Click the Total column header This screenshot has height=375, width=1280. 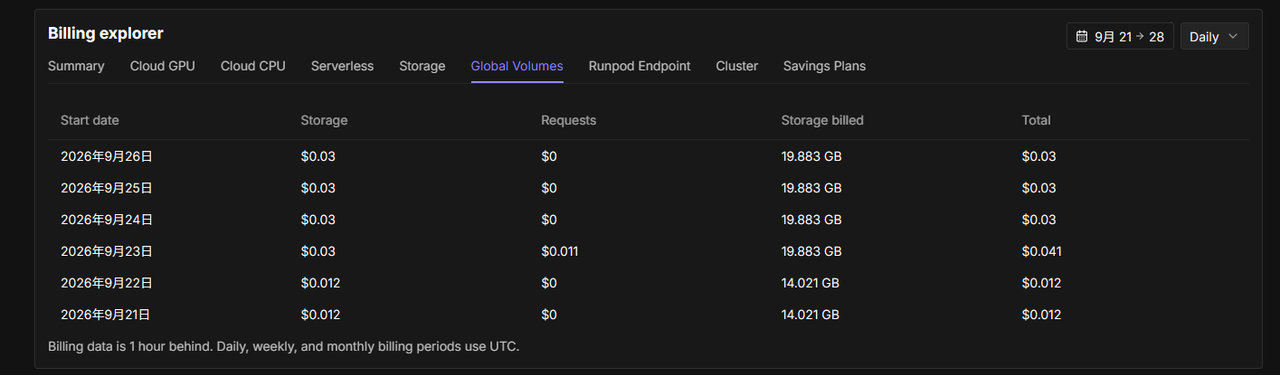click(x=1036, y=120)
